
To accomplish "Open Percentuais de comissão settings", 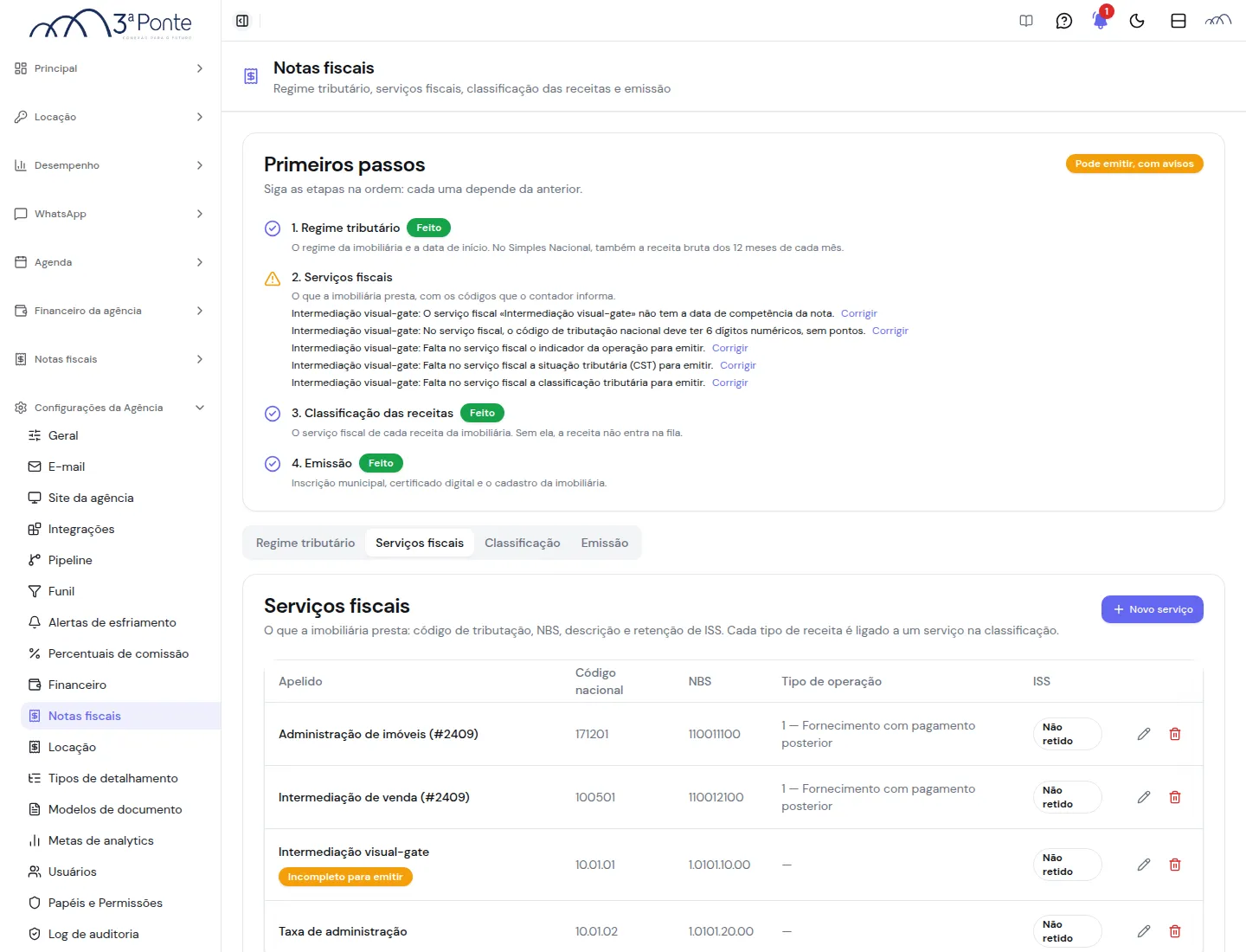I will (x=120, y=653).
